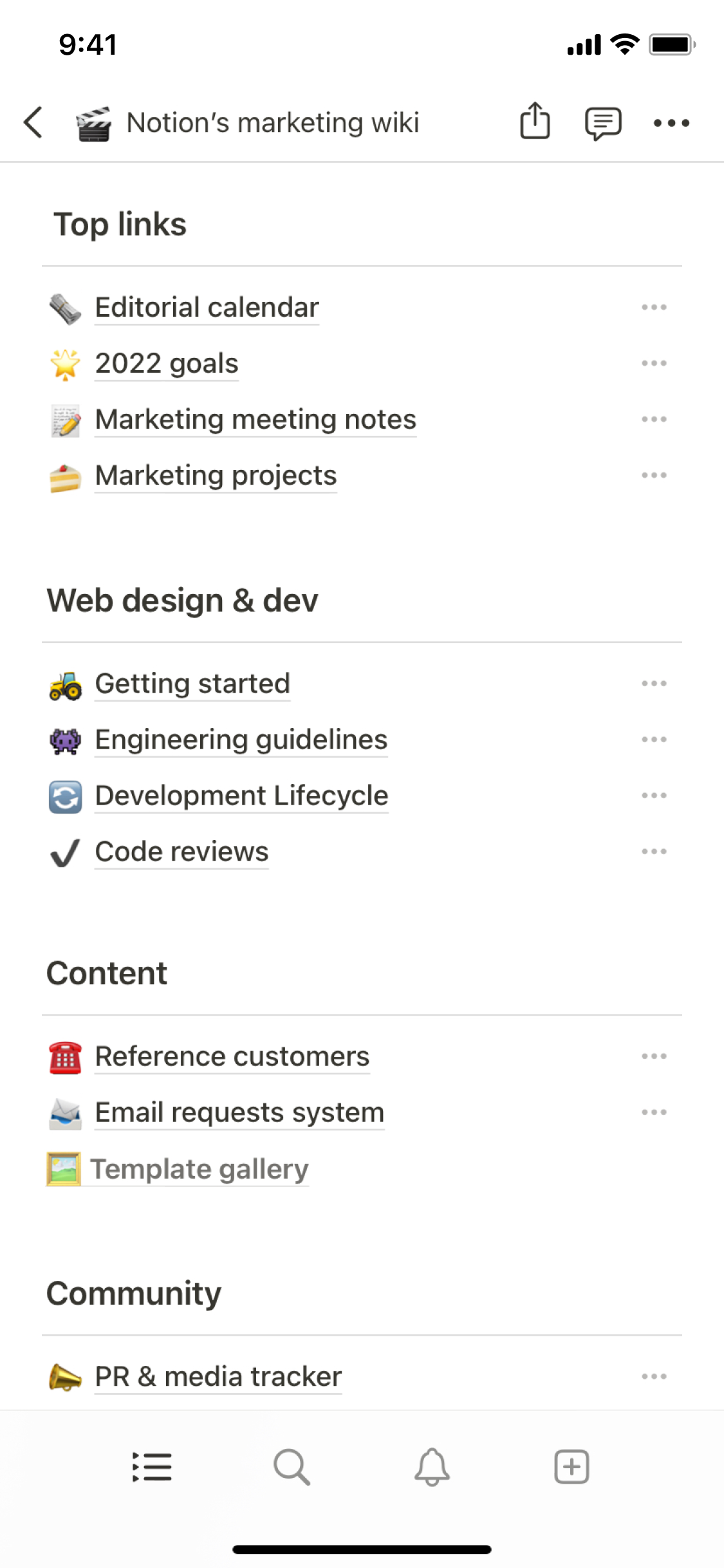Open the Template gallery link
The height and width of the screenshot is (1568, 724).
[x=200, y=1169]
